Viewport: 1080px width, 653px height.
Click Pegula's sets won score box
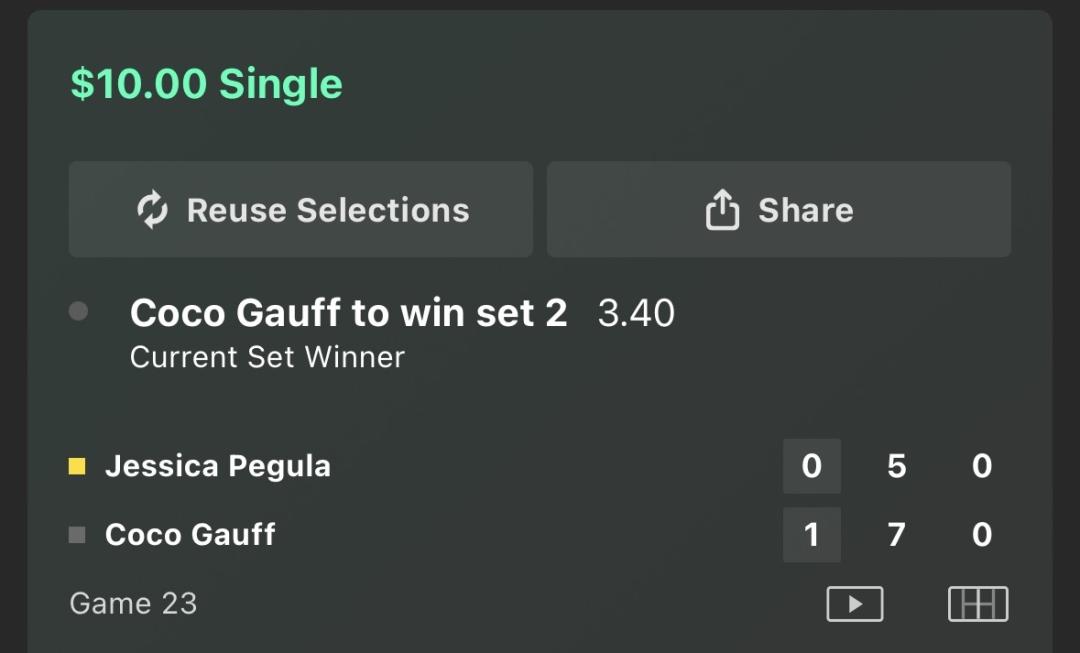tap(811, 466)
